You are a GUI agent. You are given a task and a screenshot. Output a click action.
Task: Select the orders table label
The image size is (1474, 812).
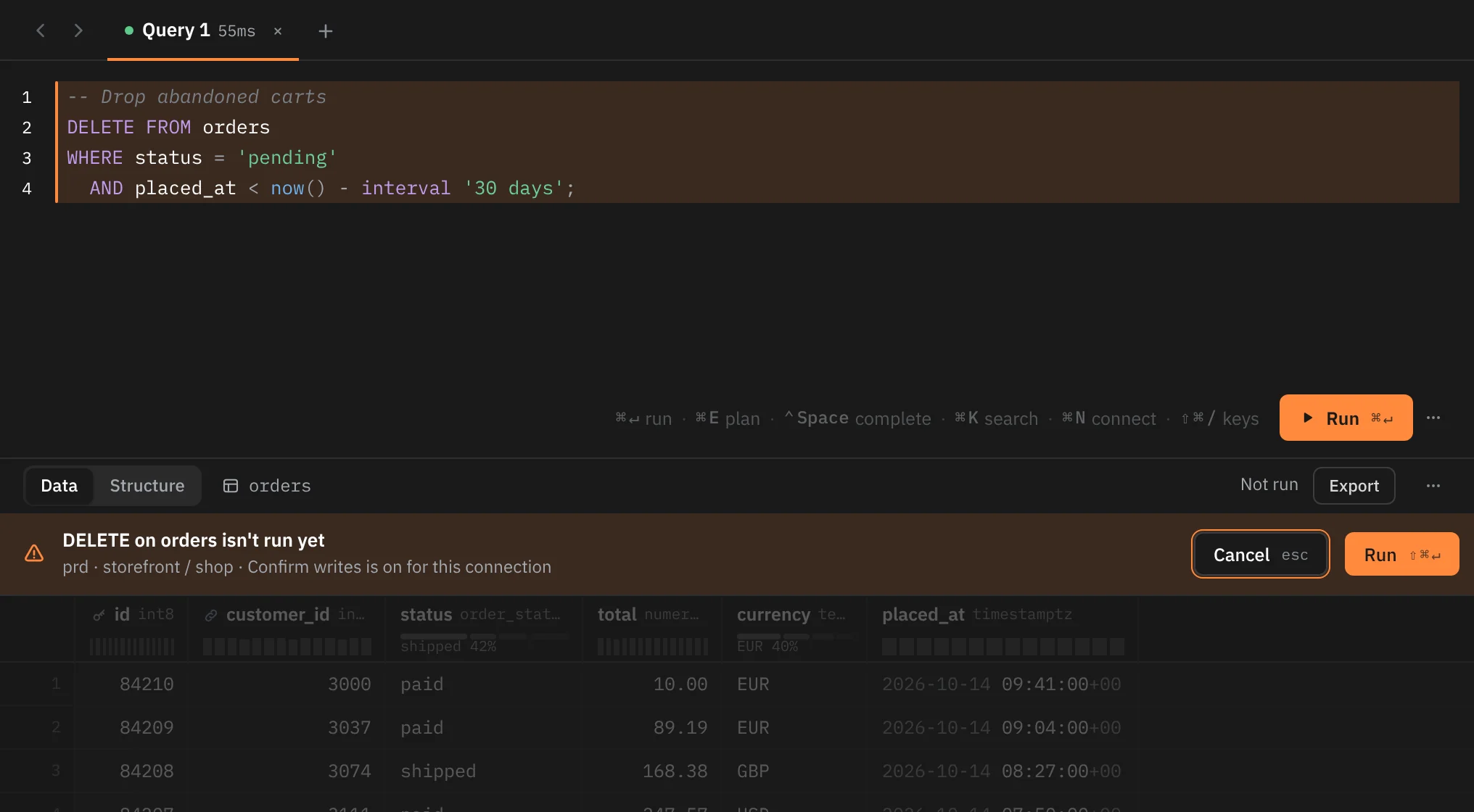(x=280, y=486)
